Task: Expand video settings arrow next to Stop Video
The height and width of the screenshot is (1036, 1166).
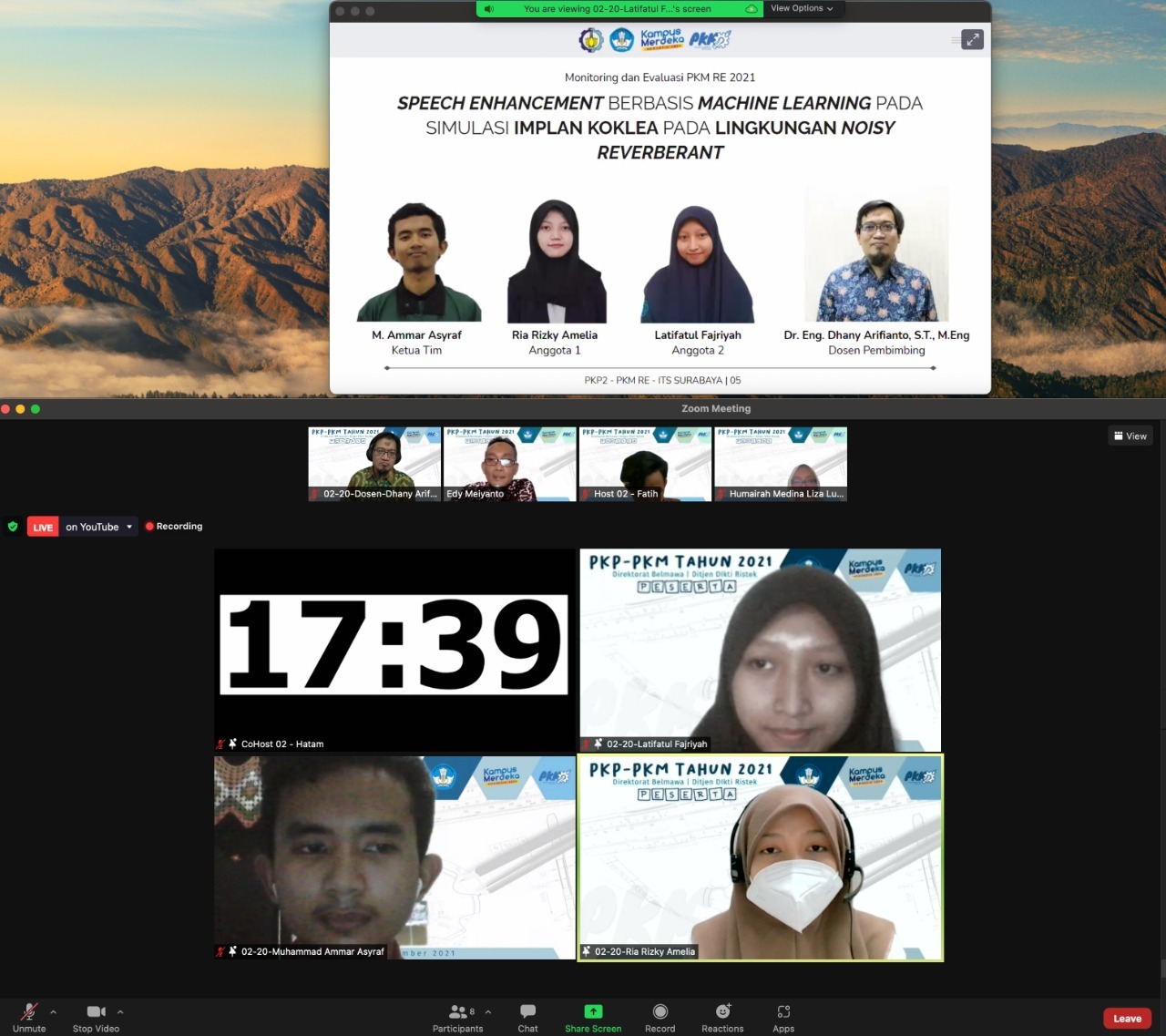Action: [120, 1011]
